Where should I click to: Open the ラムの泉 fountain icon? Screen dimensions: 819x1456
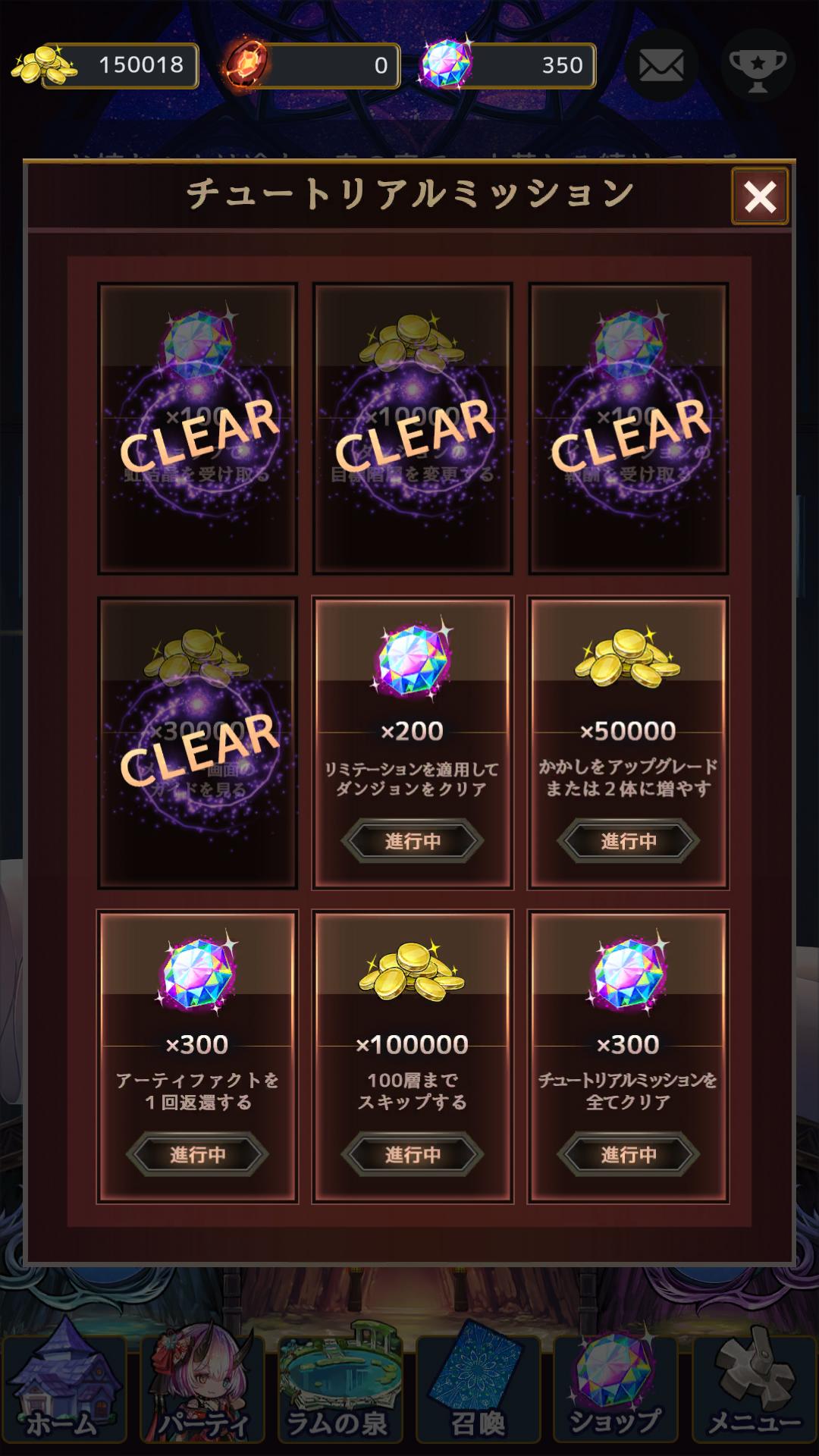pyautogui.click(x=338, y=1390)
